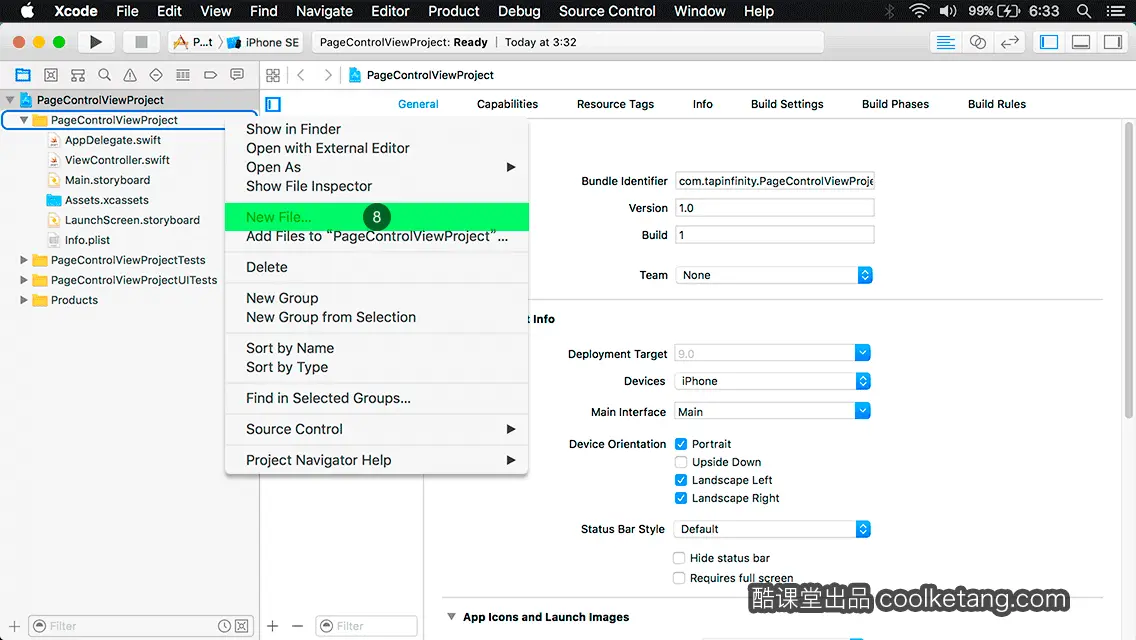The image size is (1136, 640).
Task: Choose New File… from context menu
Action: click(x=377, y=217)
